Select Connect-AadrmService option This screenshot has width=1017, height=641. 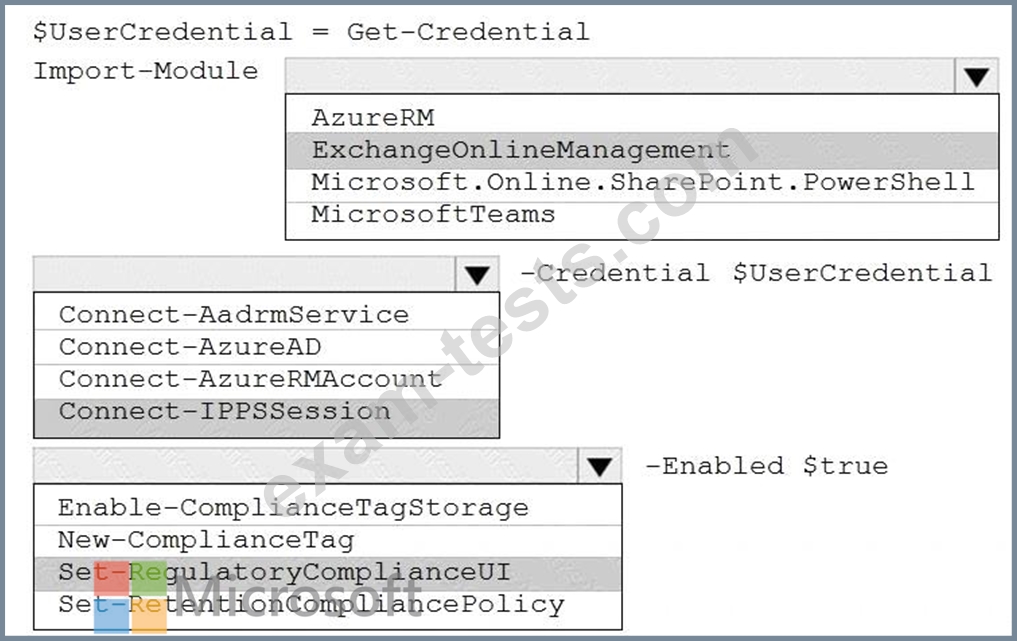[234, 315]
